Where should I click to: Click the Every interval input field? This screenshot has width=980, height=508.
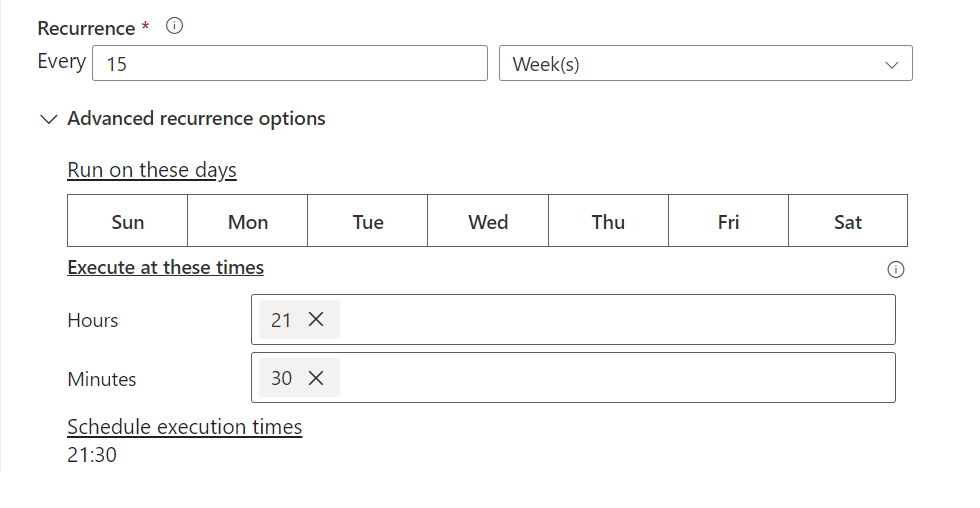point(290,64)
